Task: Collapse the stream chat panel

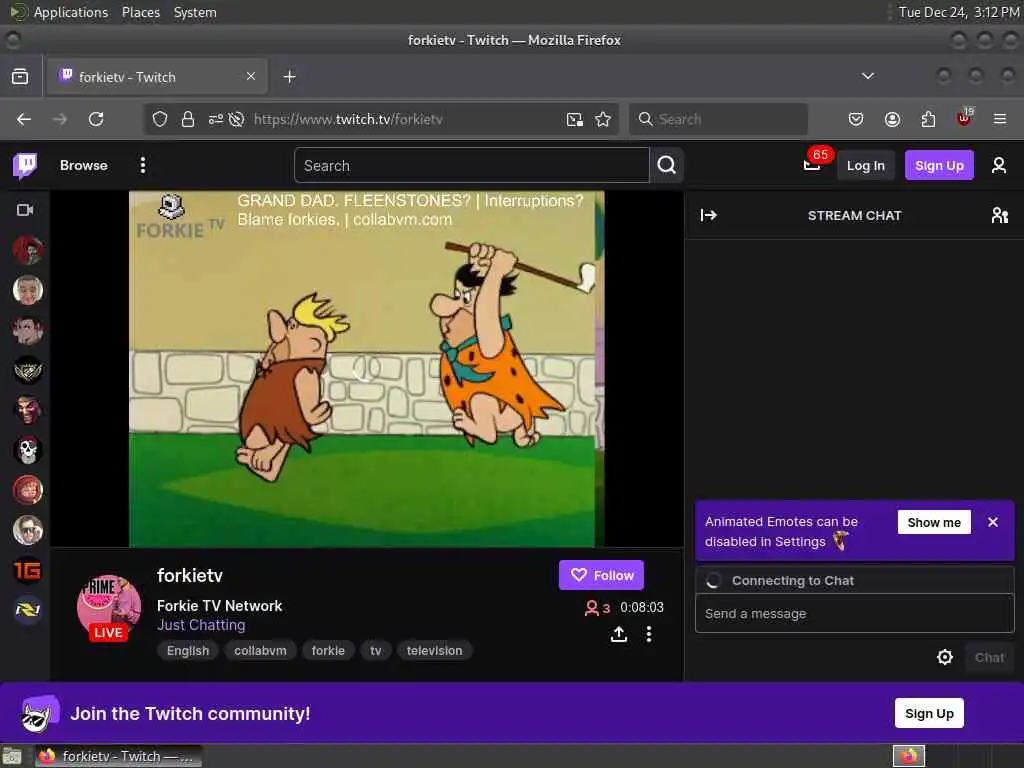Action: pos(709,216)
